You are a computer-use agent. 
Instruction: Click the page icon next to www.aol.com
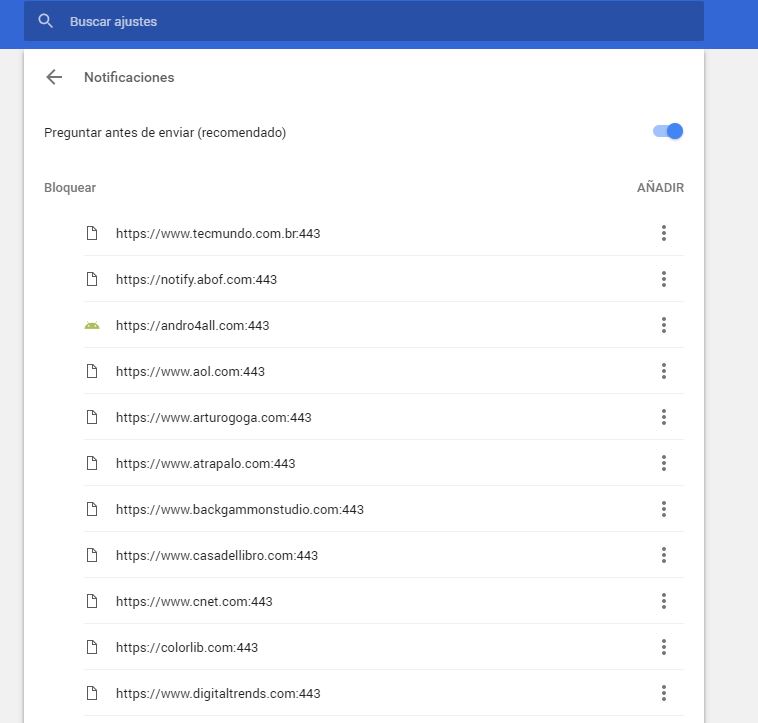[92, 371]
